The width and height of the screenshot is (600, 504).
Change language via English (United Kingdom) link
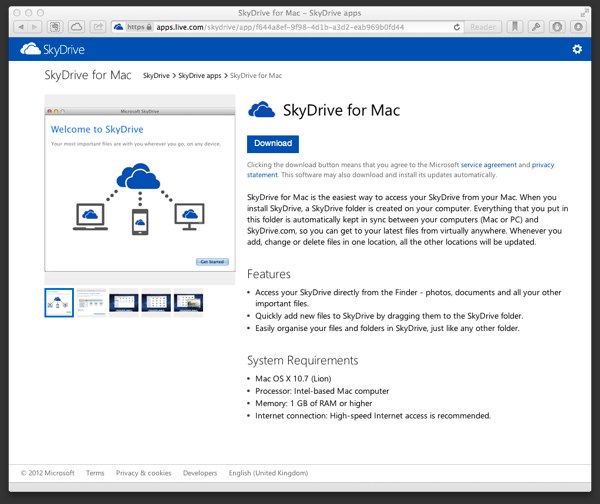pyautogui.click(x=268, y=473)
